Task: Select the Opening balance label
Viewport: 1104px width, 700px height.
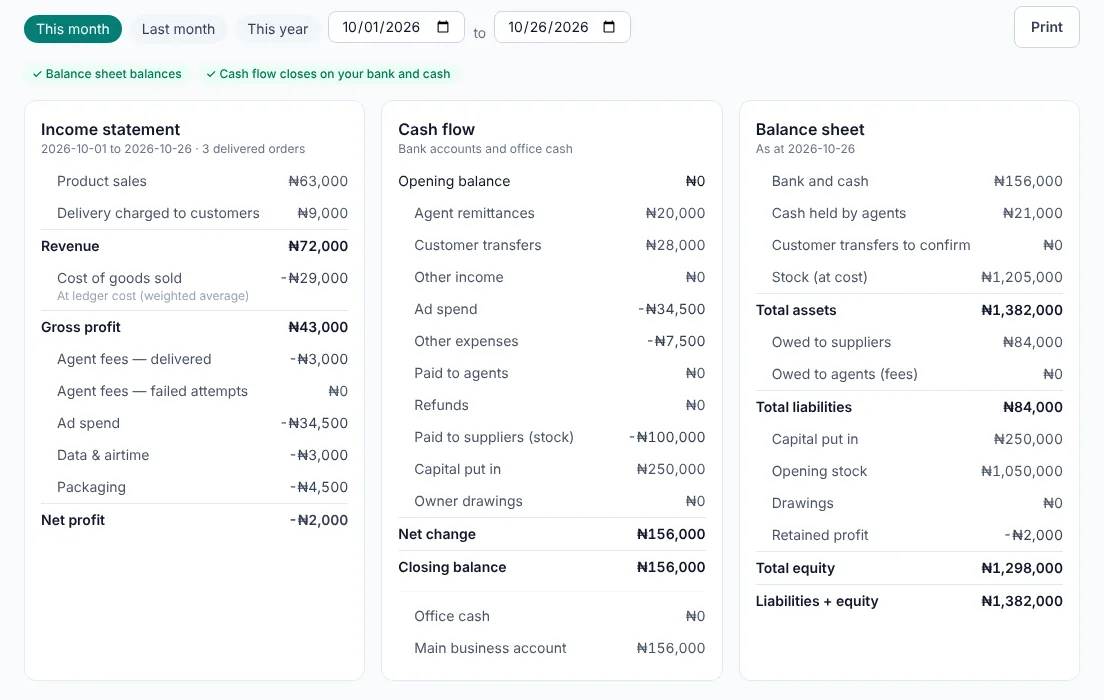Action: point(454,181)
